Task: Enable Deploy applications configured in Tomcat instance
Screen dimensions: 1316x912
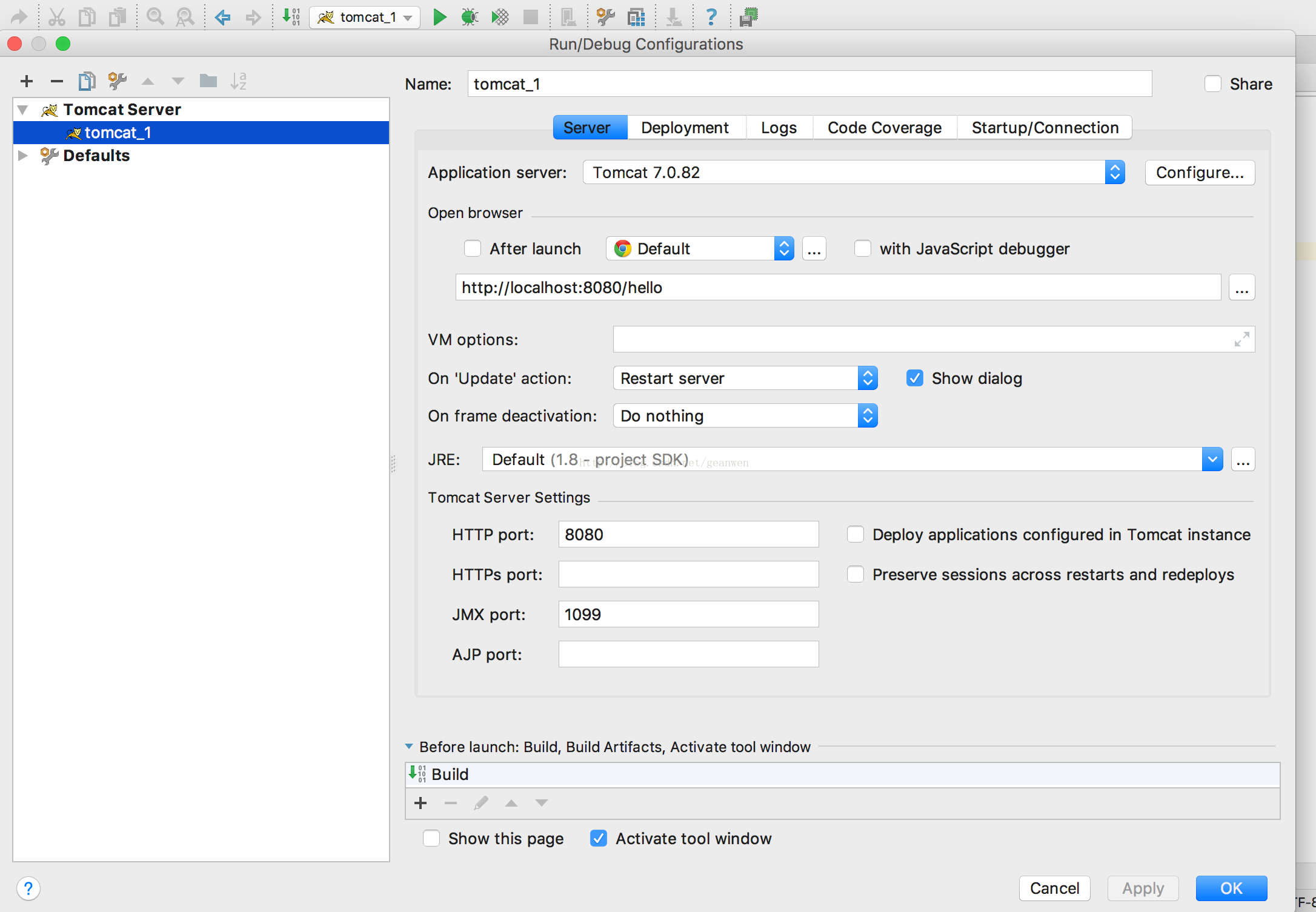Action: coord(855,534)
